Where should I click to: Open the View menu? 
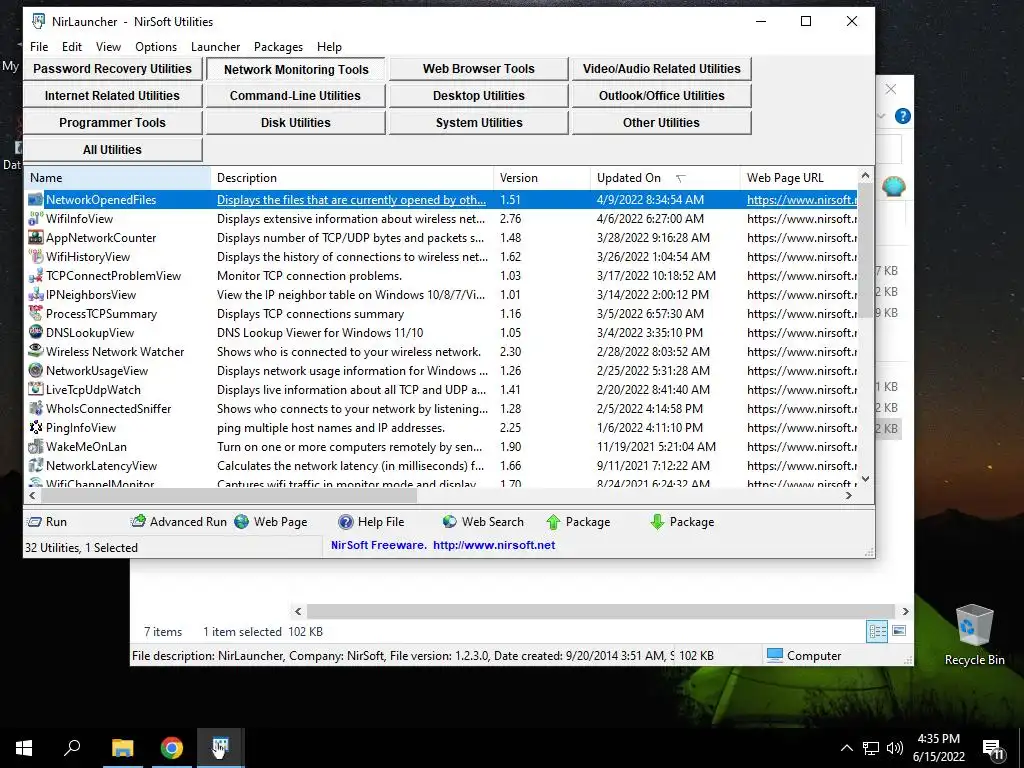(108, 47)
